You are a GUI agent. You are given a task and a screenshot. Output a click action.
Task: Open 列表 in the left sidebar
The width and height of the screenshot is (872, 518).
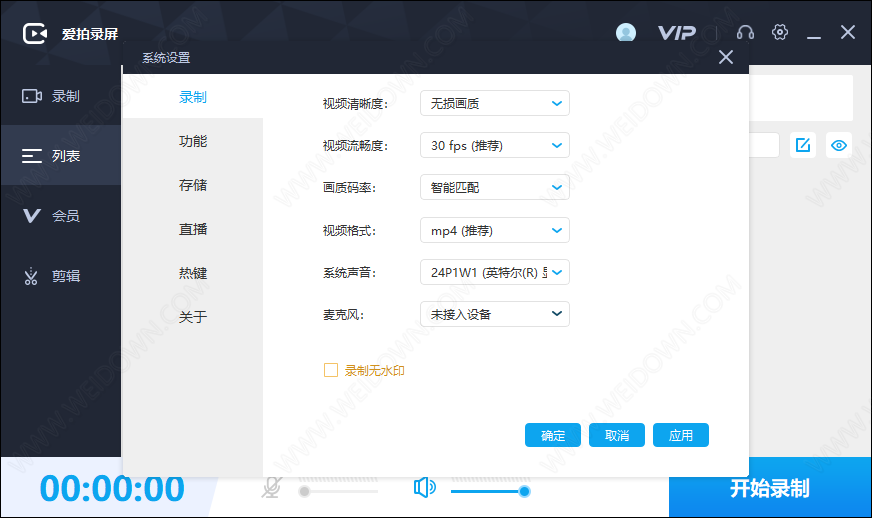(60, 156)
